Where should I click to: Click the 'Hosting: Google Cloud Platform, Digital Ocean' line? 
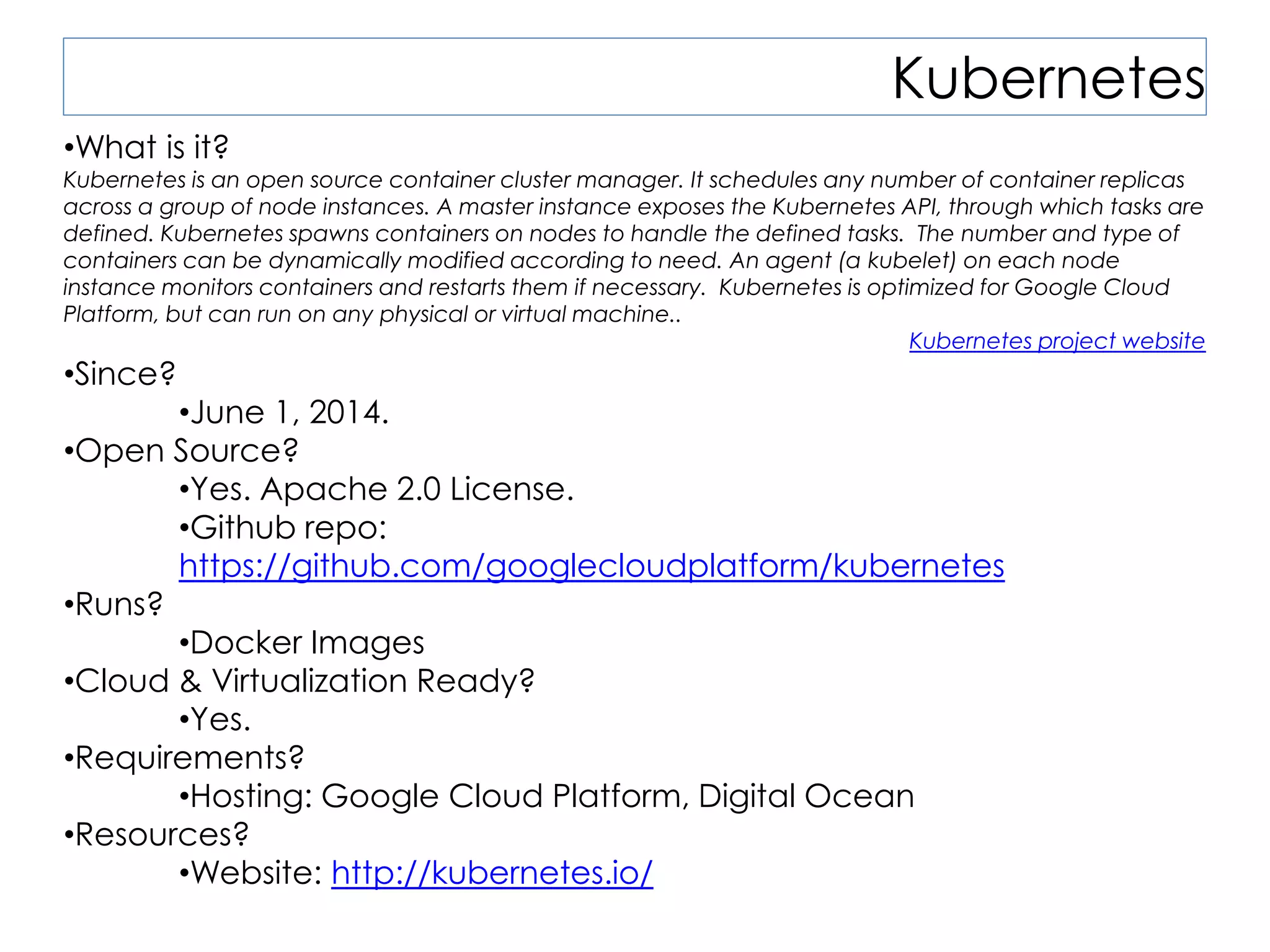tap(546, 796)
